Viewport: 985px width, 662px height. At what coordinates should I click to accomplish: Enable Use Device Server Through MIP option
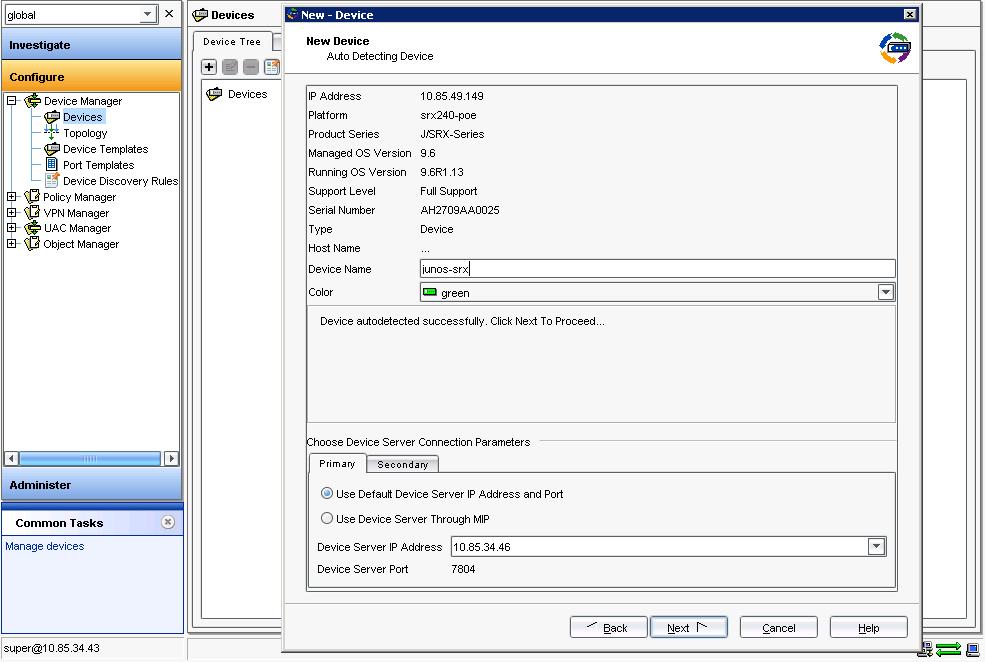tap(326, 517)
